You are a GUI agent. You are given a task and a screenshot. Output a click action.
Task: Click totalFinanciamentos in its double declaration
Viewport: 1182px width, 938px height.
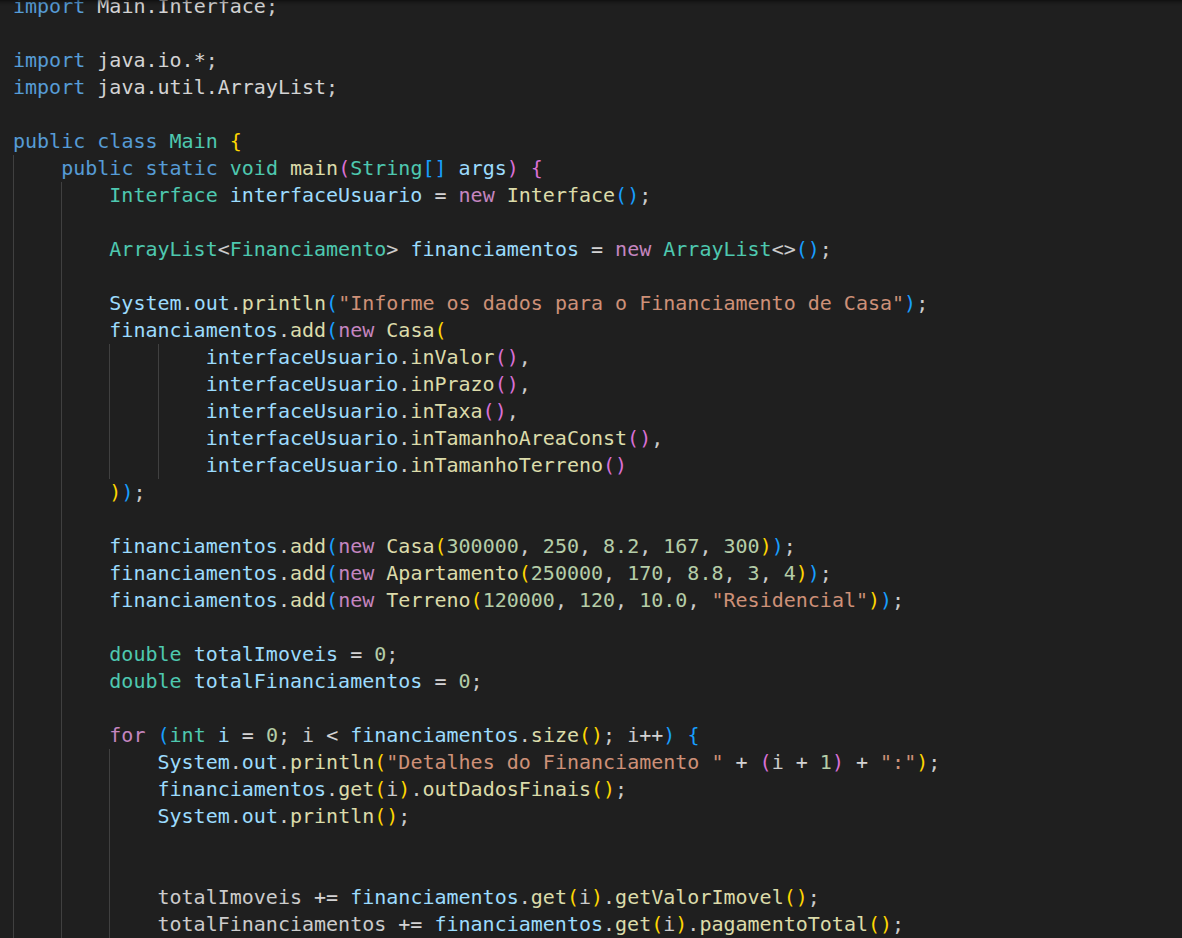307,681
